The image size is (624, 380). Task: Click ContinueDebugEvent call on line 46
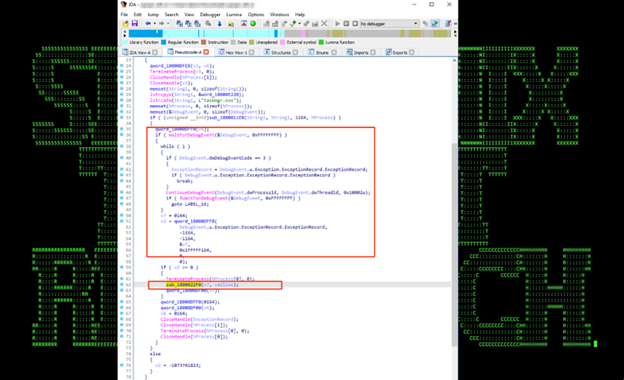190,192
